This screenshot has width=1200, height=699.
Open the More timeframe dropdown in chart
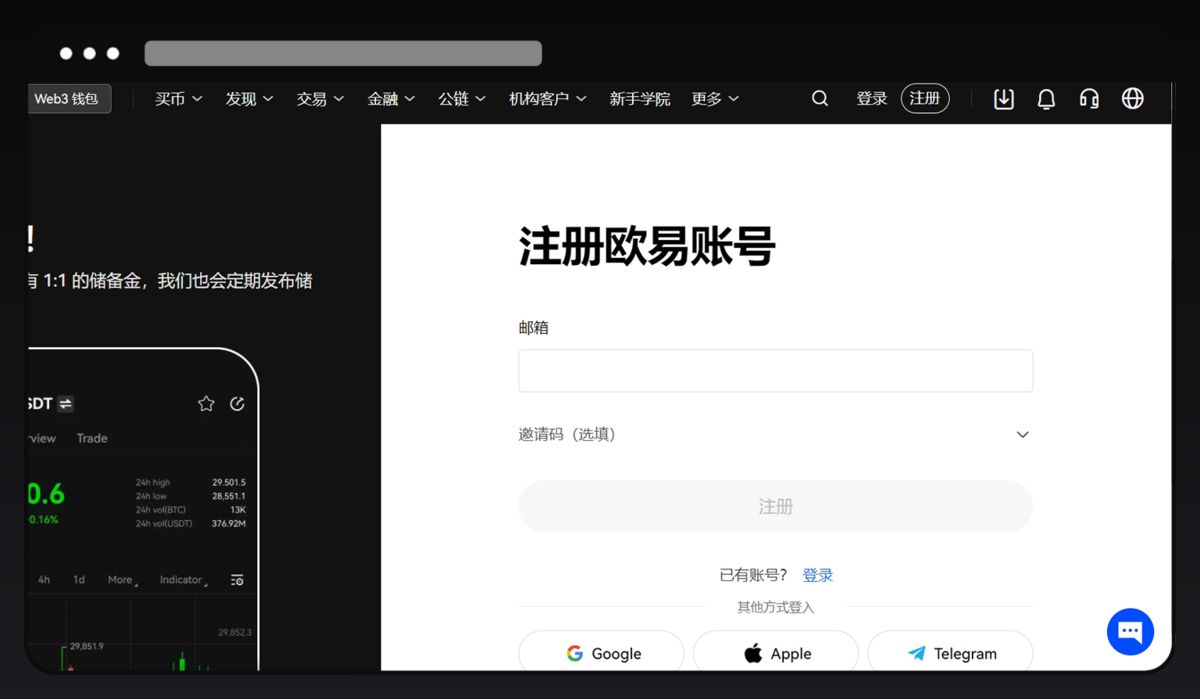[x=122, y=580]
